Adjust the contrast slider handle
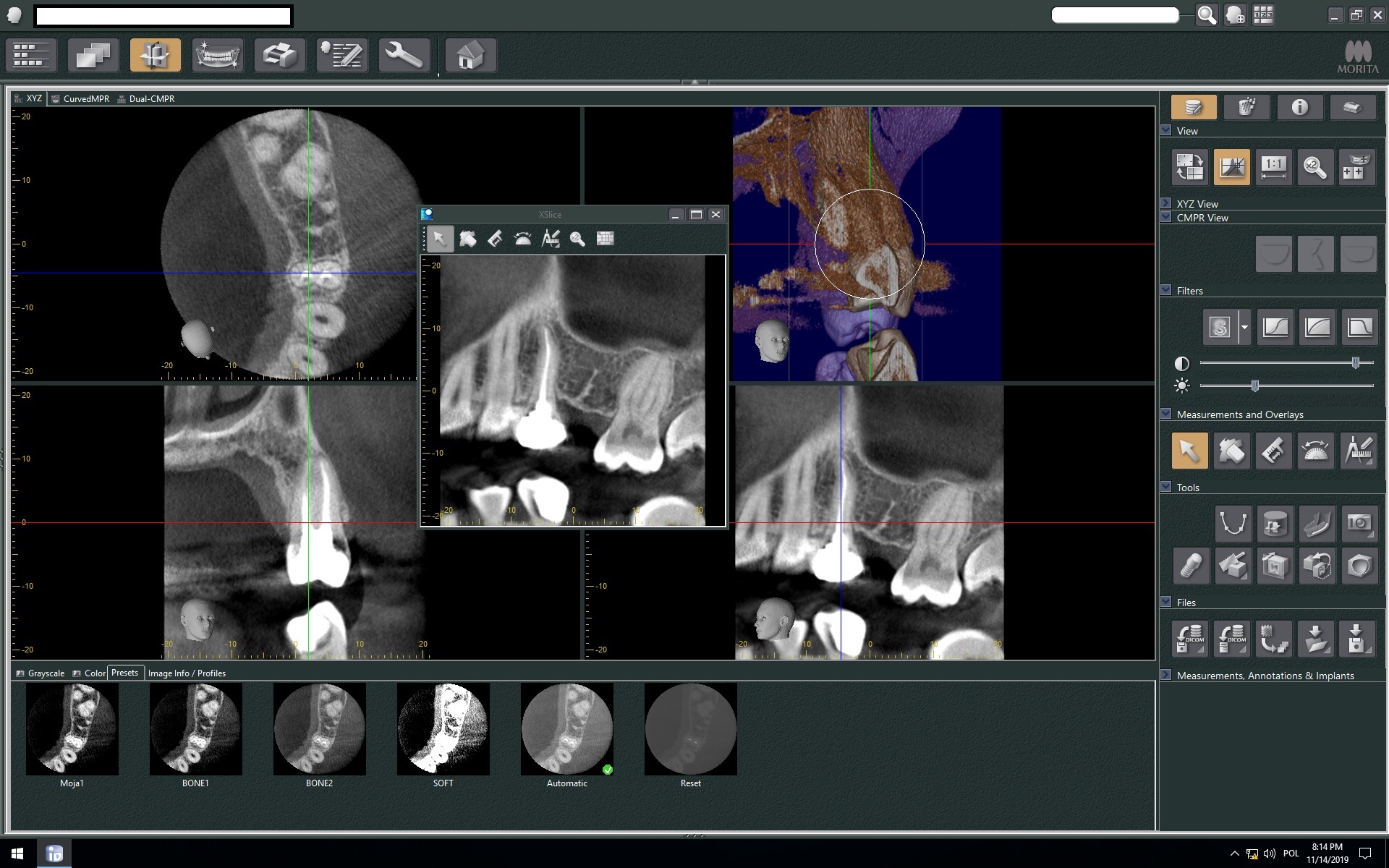The width and height of the screenshot is (1389, 868). (x=1356, y=362)
